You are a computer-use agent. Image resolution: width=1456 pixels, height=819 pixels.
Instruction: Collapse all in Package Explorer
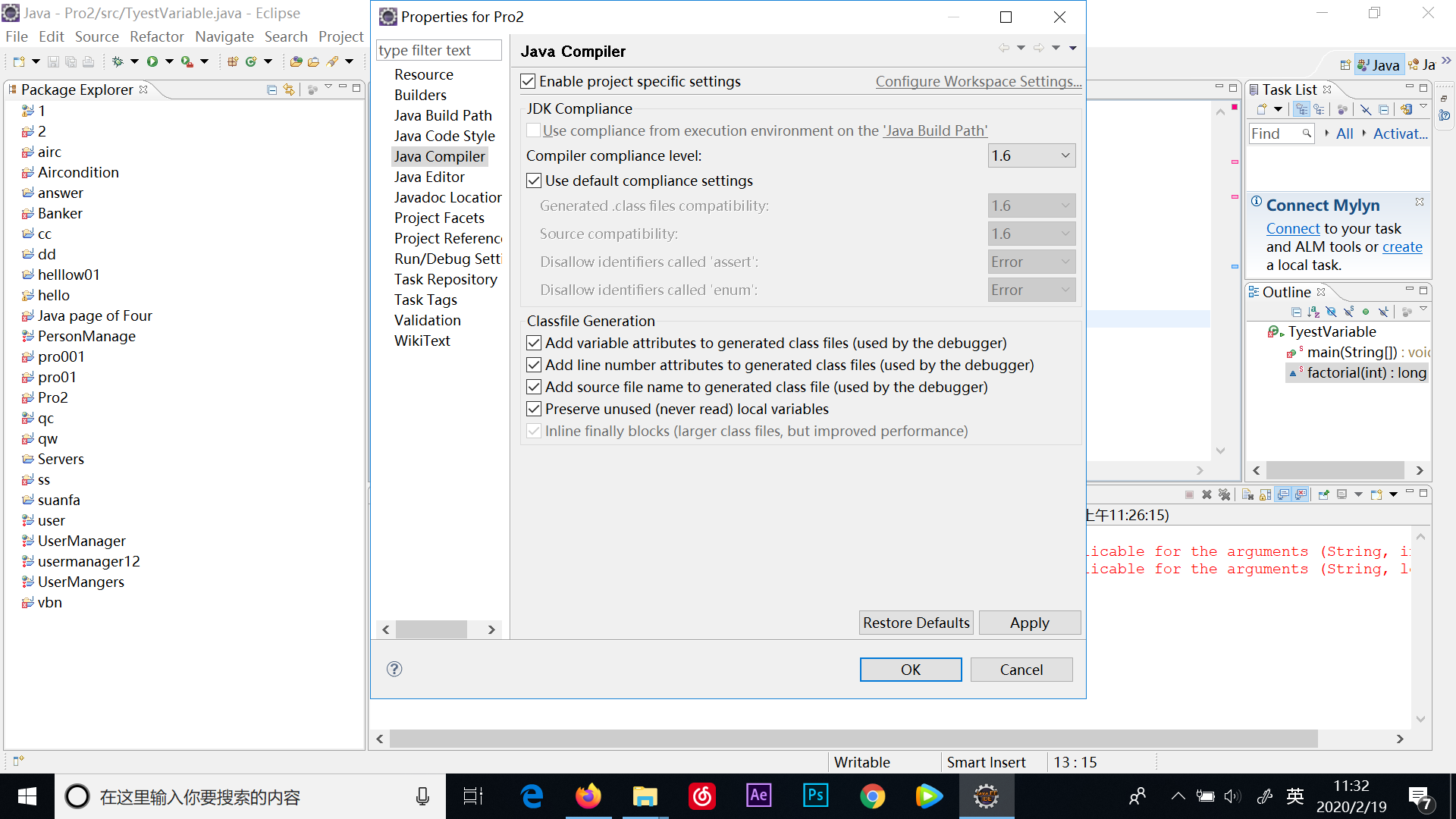click(x=271, y=89)
